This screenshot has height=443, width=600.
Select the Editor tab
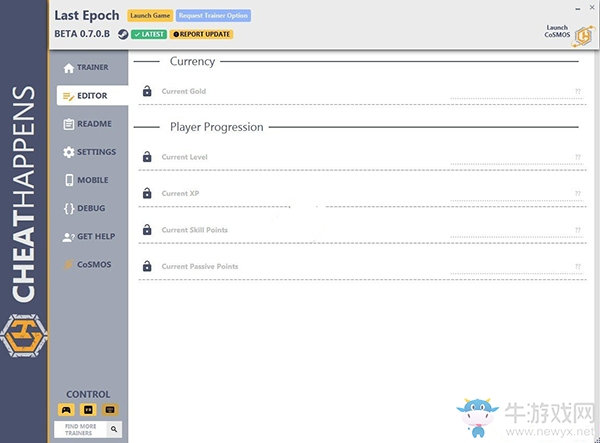coord(92,96)
